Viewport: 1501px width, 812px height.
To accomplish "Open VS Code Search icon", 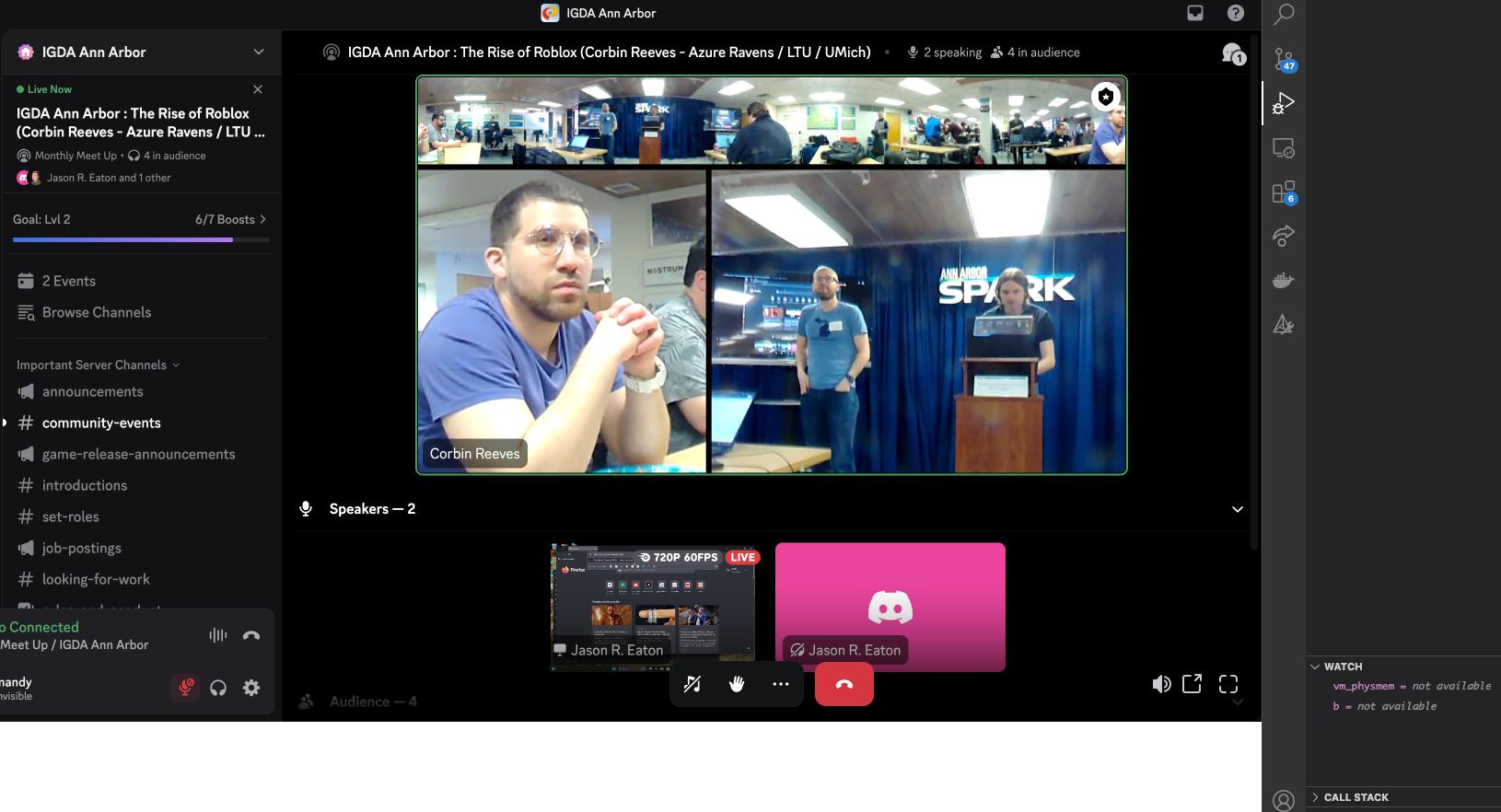I will (x=1284, y=14).
